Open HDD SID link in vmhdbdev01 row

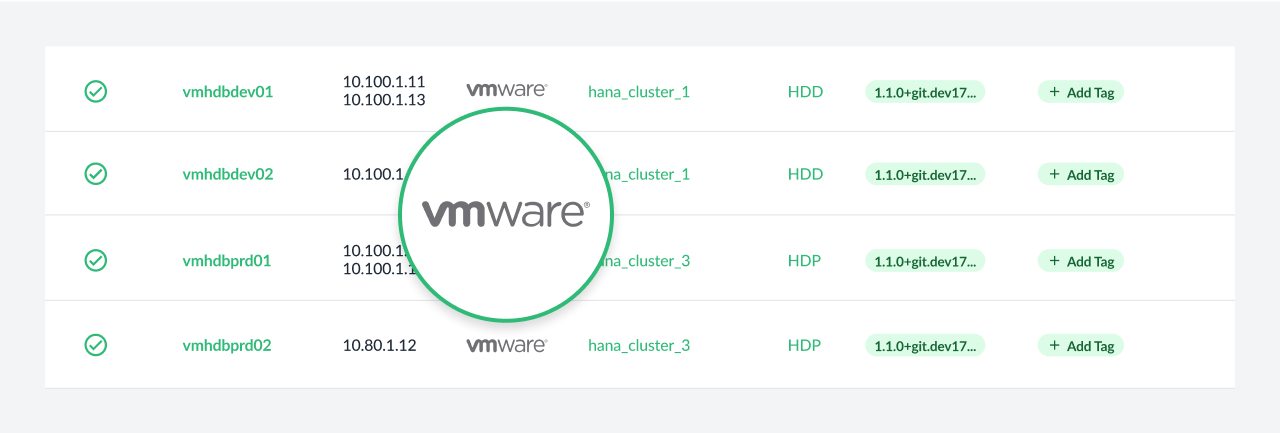coord(805,92)
